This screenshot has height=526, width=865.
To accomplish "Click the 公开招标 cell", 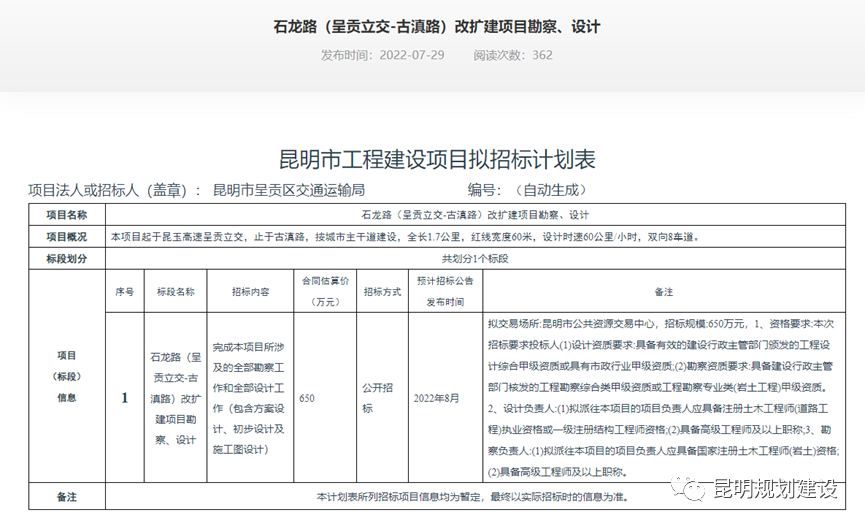I will coord(376,398).
